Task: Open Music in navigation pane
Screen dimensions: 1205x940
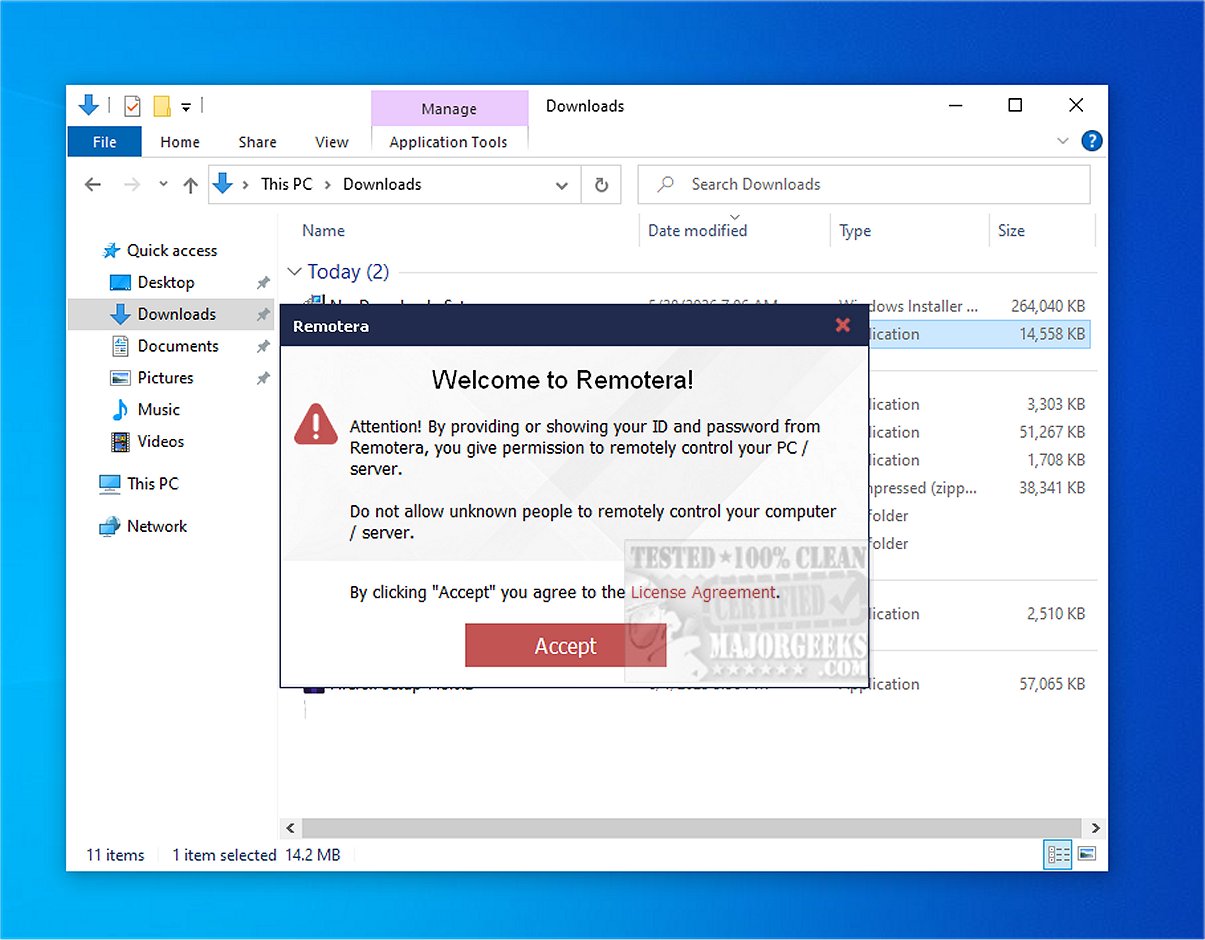Action: click(x=158, y=410)
